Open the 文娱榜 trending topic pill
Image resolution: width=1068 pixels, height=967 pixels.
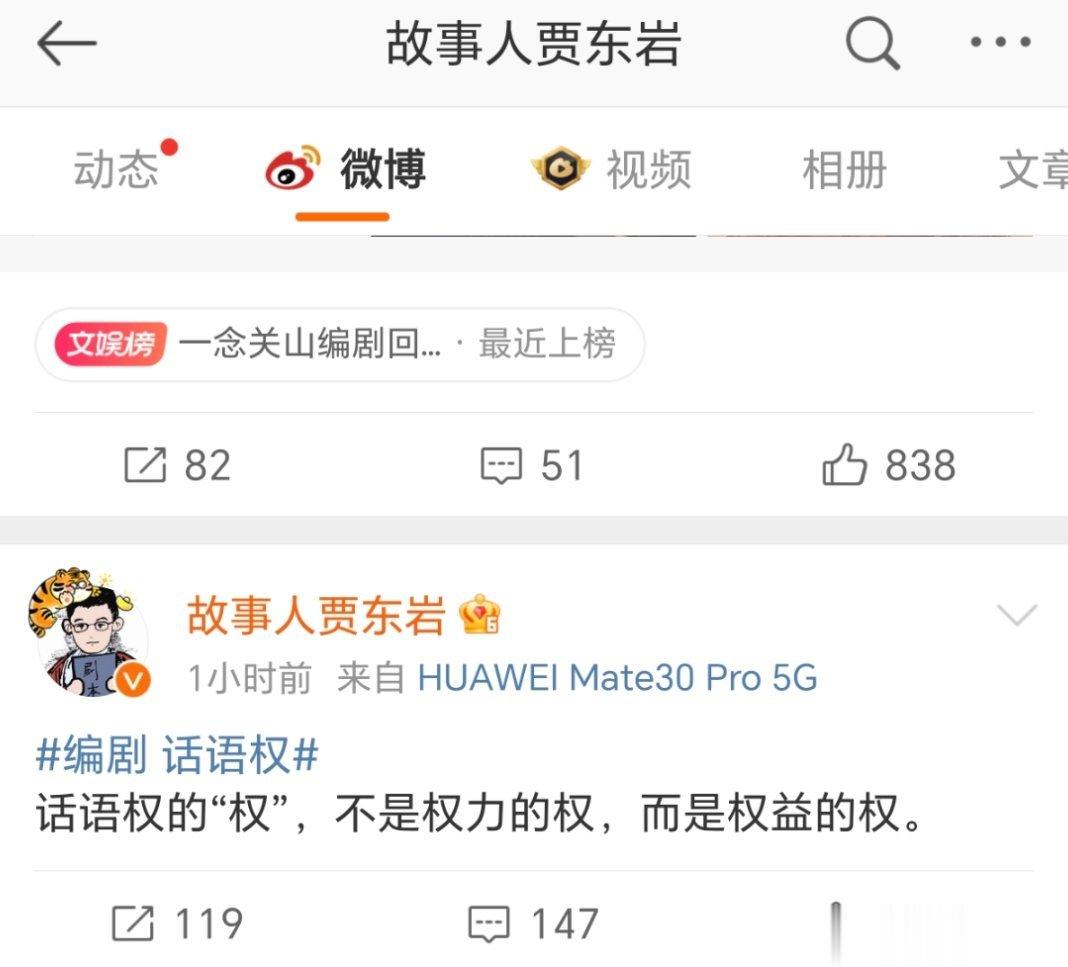(340, 344)
